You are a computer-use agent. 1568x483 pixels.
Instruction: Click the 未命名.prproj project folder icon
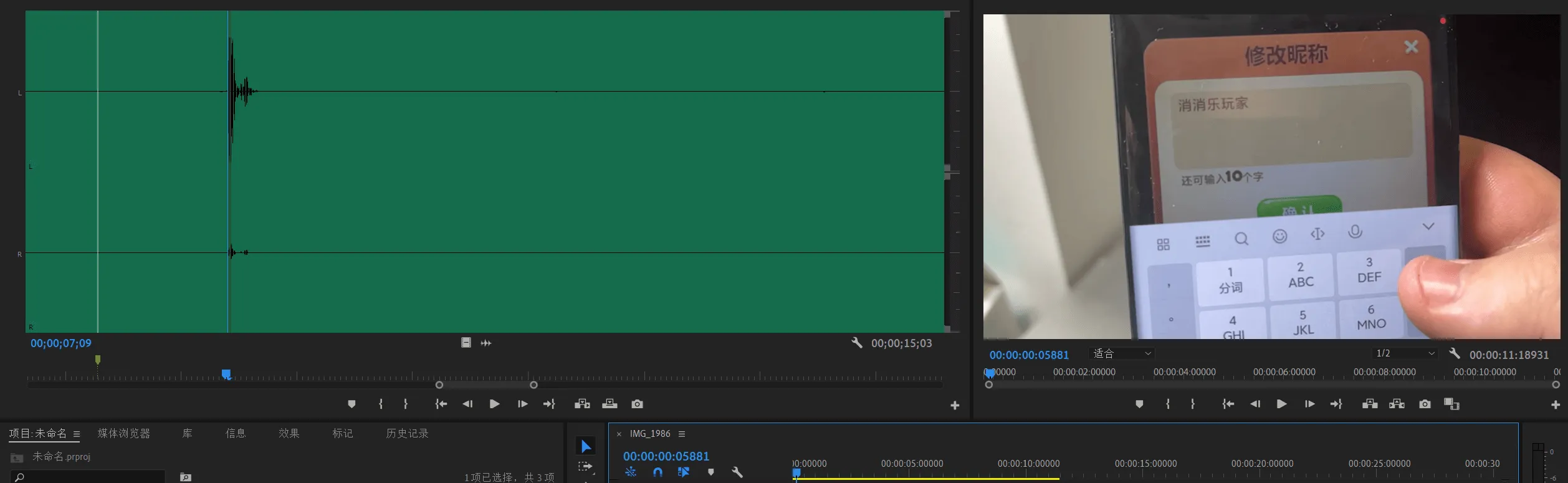coord(17,458)
